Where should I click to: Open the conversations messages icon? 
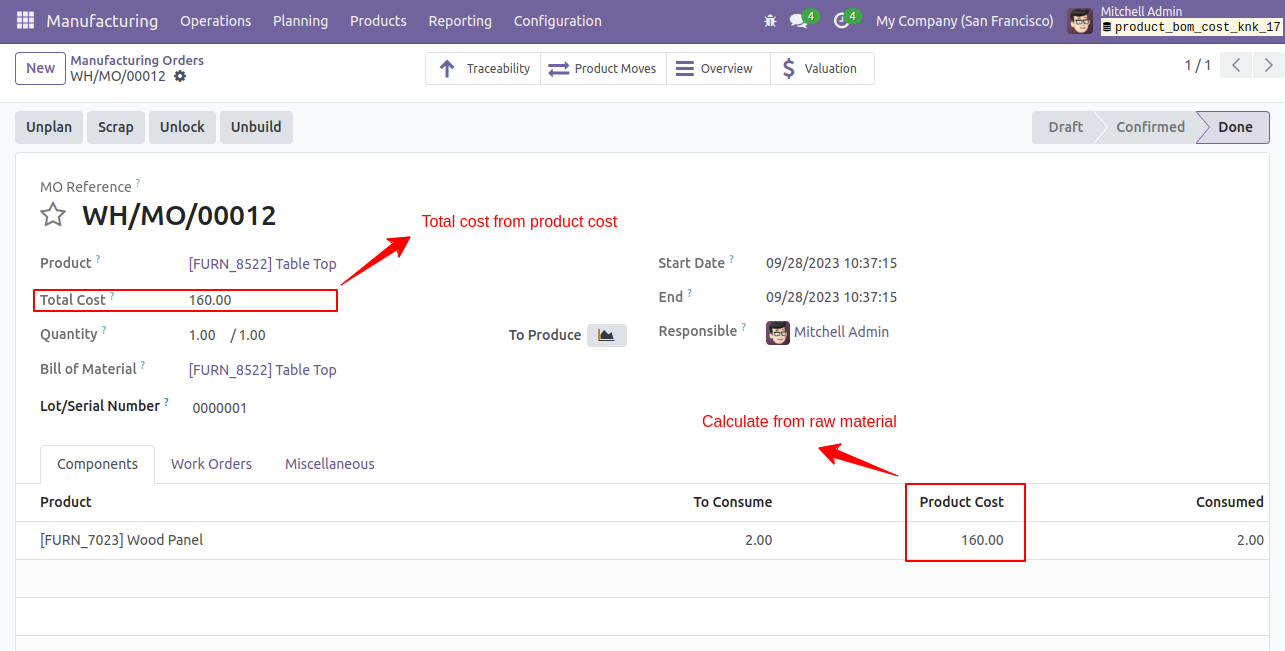pyautogui.click(x=798, y=21)
